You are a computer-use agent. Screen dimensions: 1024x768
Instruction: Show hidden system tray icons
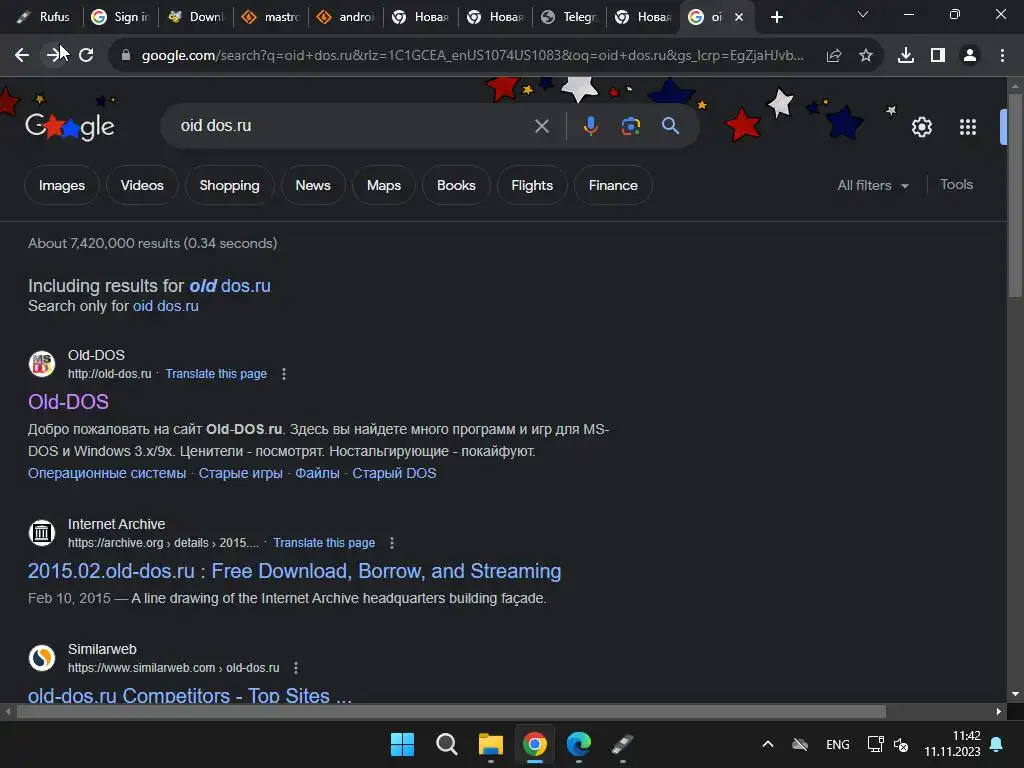[768, 744]
